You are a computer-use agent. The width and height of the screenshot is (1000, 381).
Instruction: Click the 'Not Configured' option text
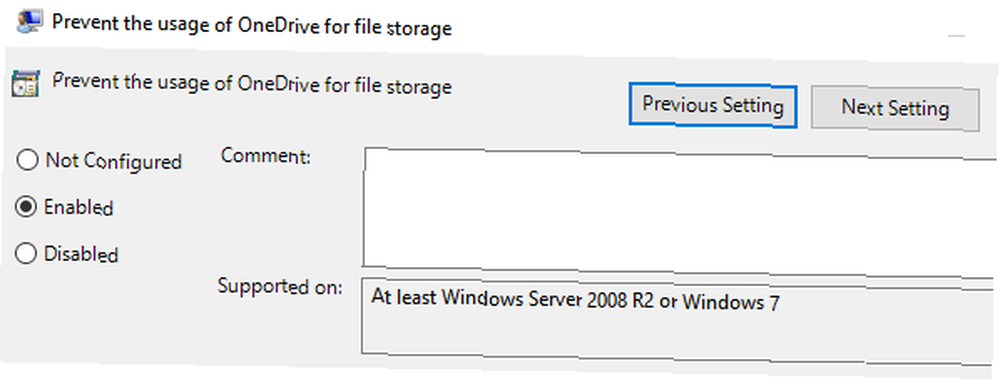click(114, 161)
